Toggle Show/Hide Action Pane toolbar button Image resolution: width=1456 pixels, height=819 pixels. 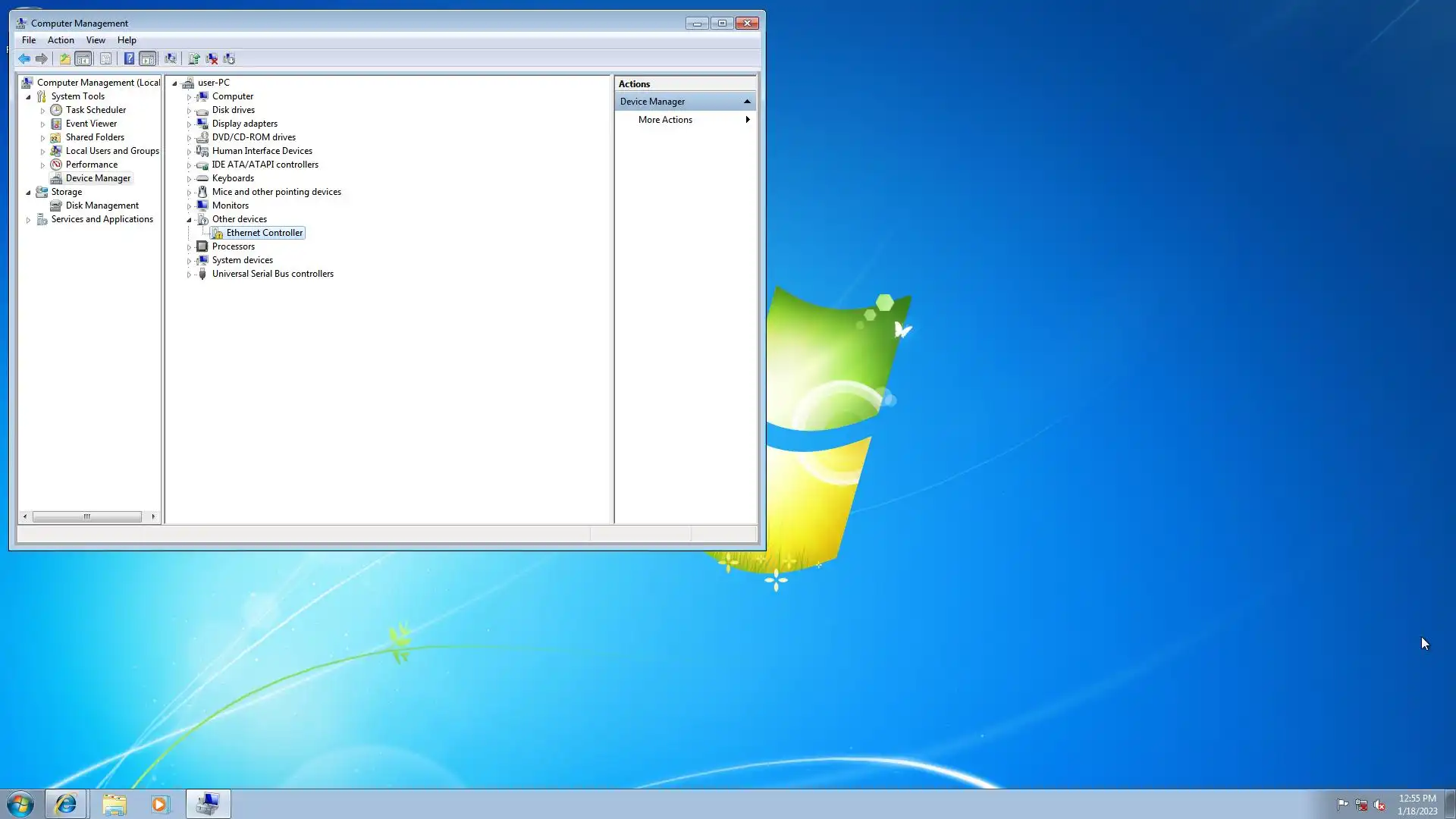pyautogui.click(x=148, y=58)
